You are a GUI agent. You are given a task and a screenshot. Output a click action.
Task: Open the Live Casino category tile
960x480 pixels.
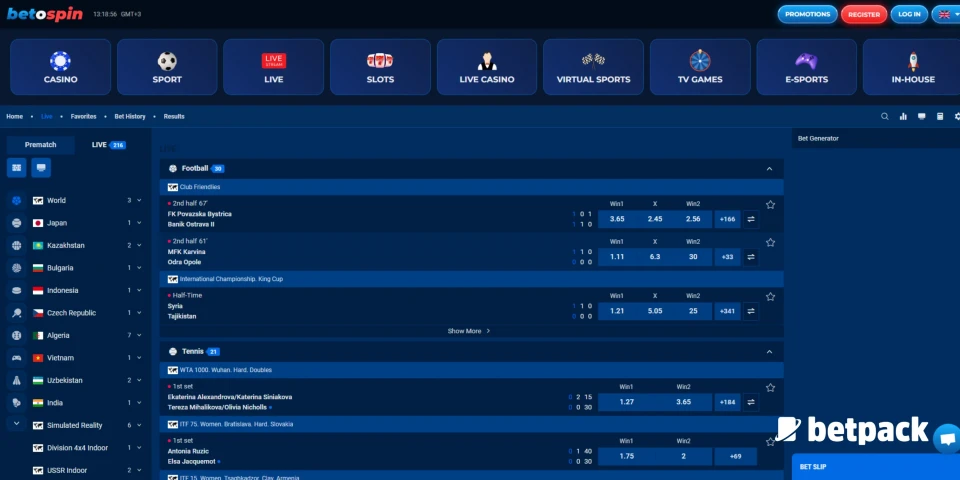[x=487, y=67]
